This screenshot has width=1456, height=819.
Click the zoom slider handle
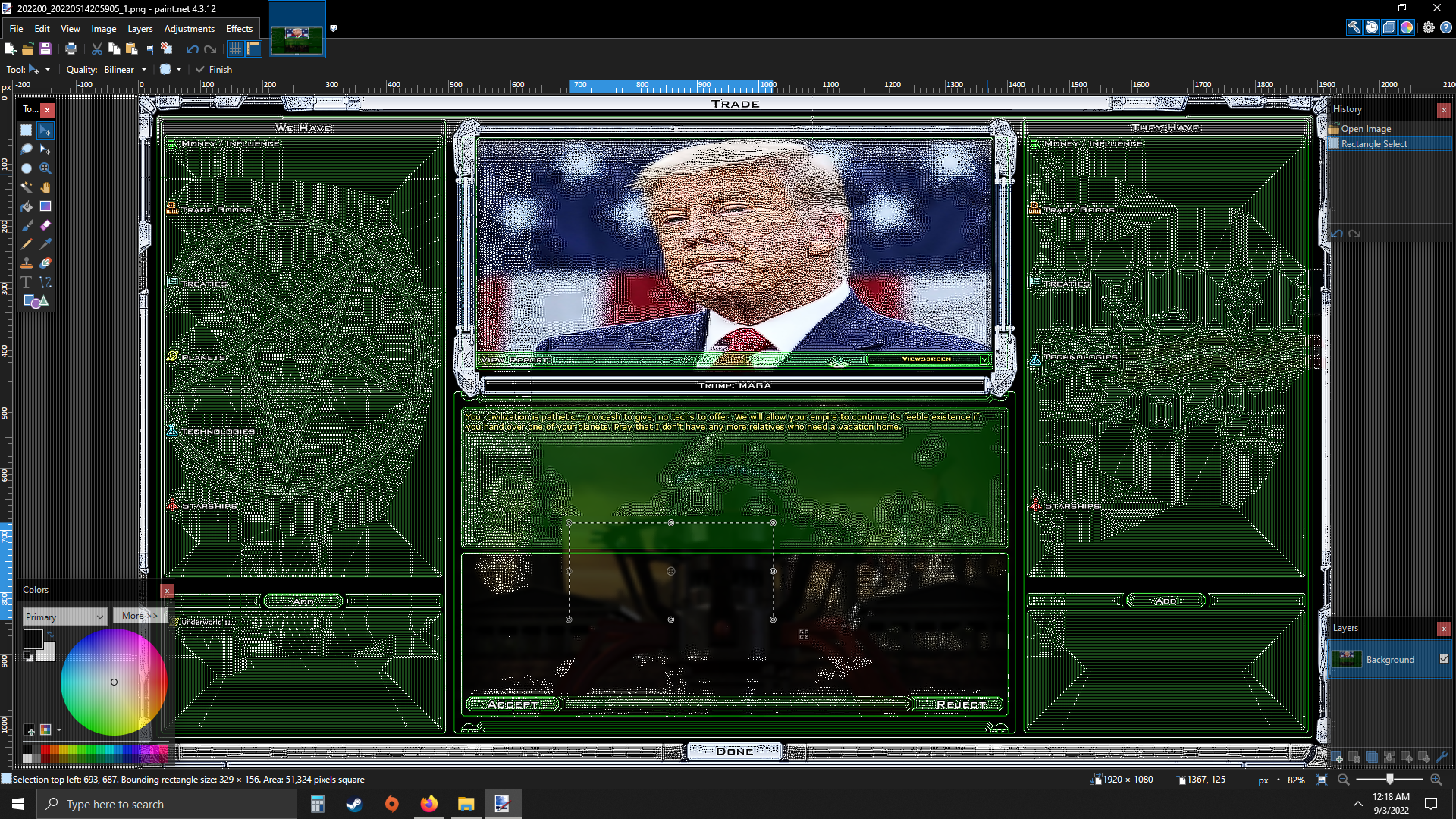(1389, 779)
